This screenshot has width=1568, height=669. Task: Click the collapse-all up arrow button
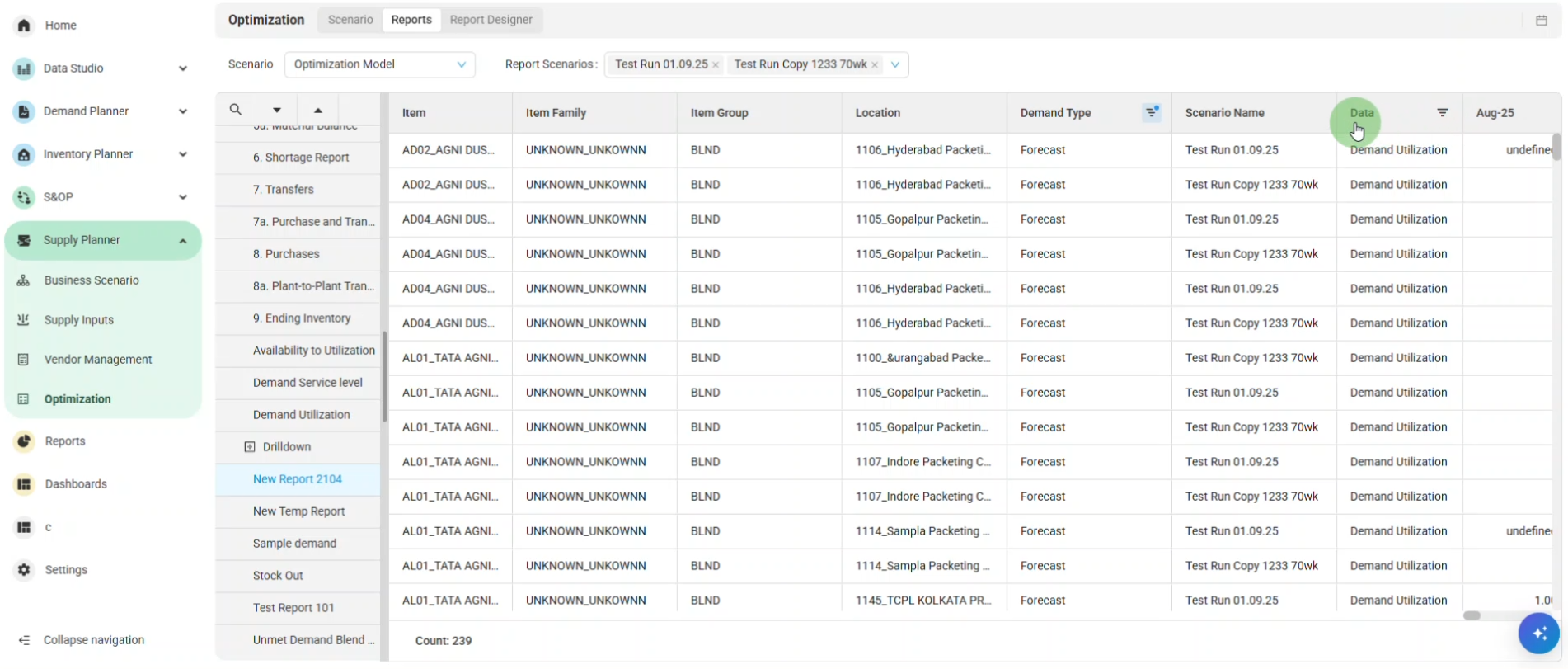pos(318,110)
